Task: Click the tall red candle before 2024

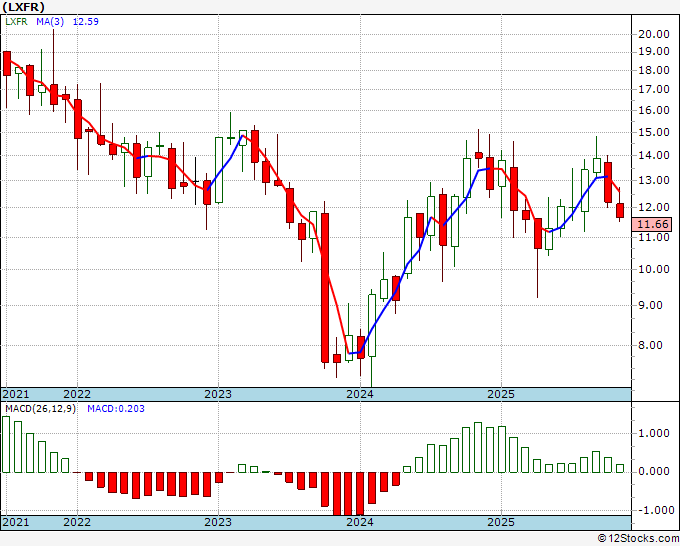Action: pos(325,287)
